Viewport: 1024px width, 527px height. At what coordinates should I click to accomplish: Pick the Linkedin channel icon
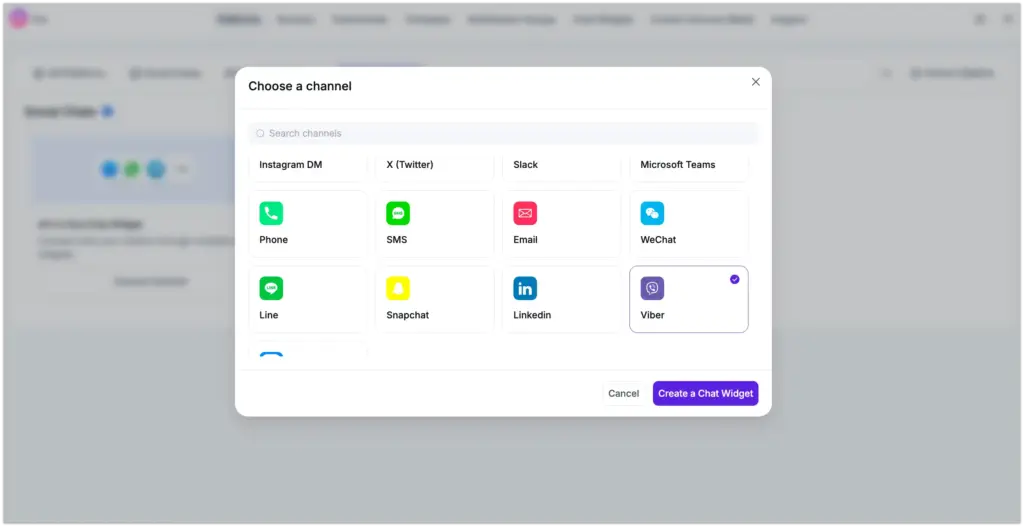[525, 289]
